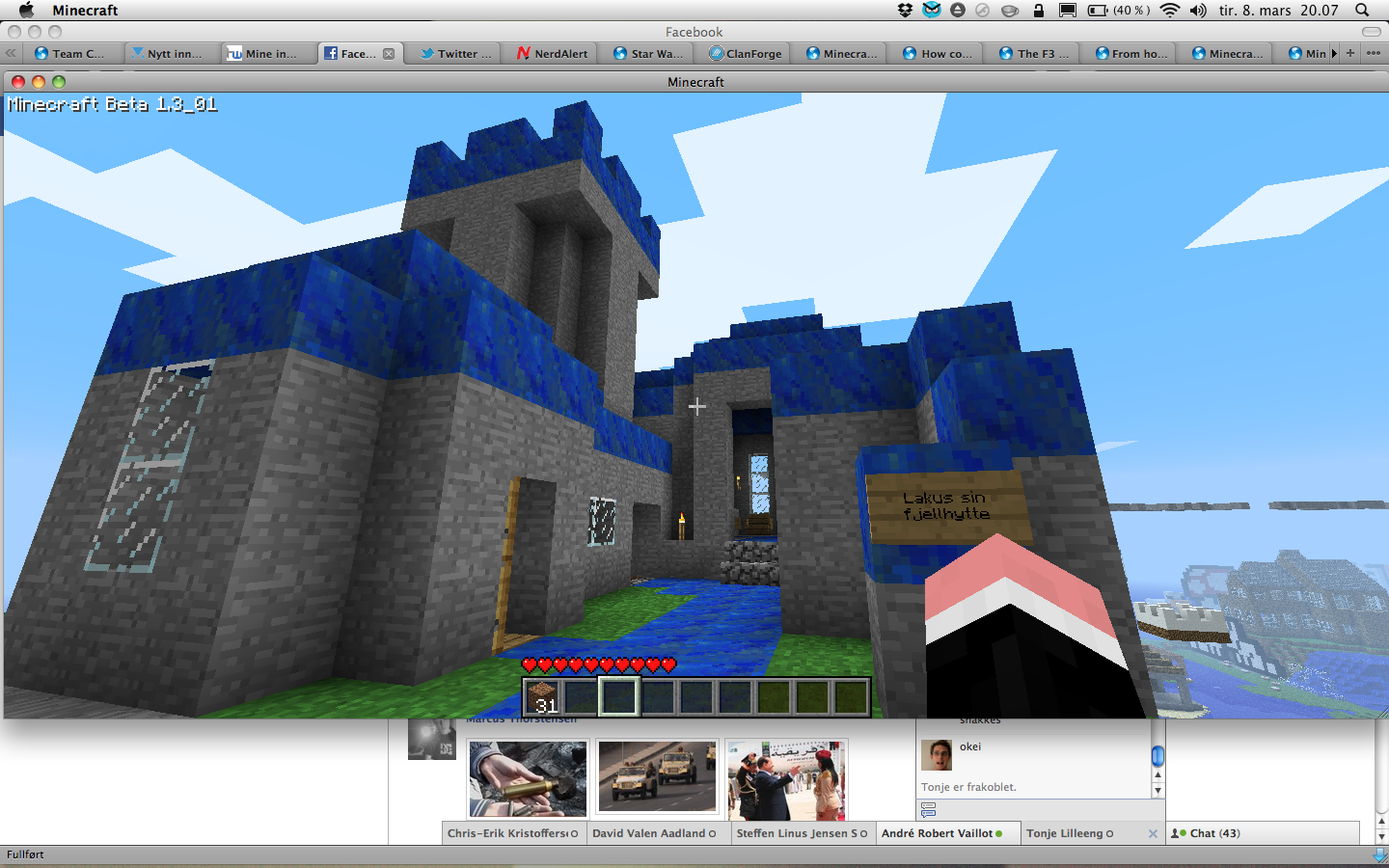Click the NerdAlert red N favicon
The height and width of the screenshot is (868, 1389).
coord(524,53)
